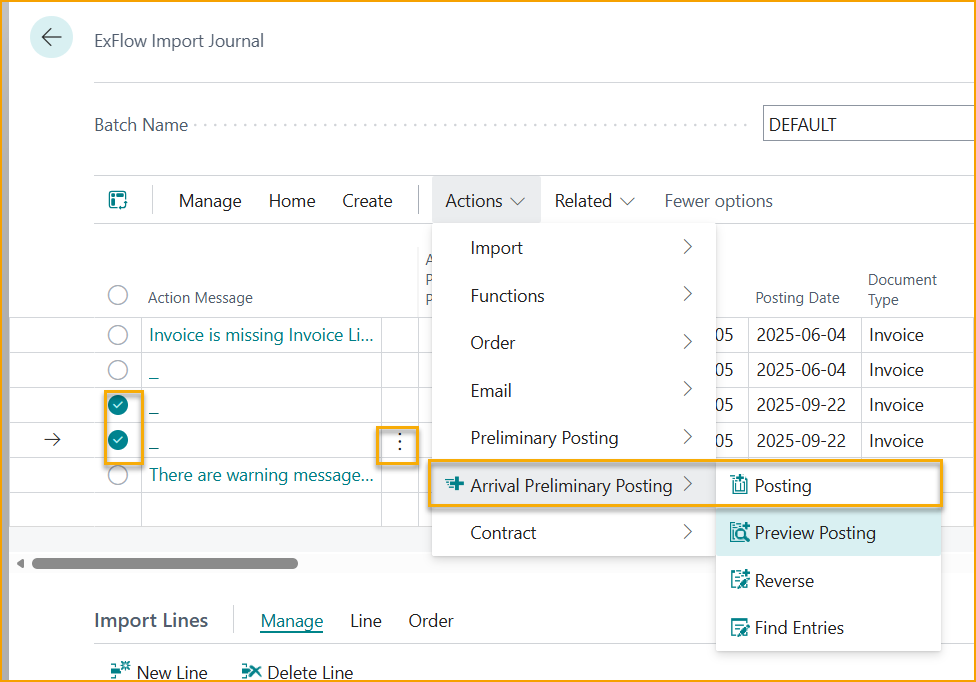Click the Posting icon in submenu
976x682 pixels.
[x=739, y=485]
